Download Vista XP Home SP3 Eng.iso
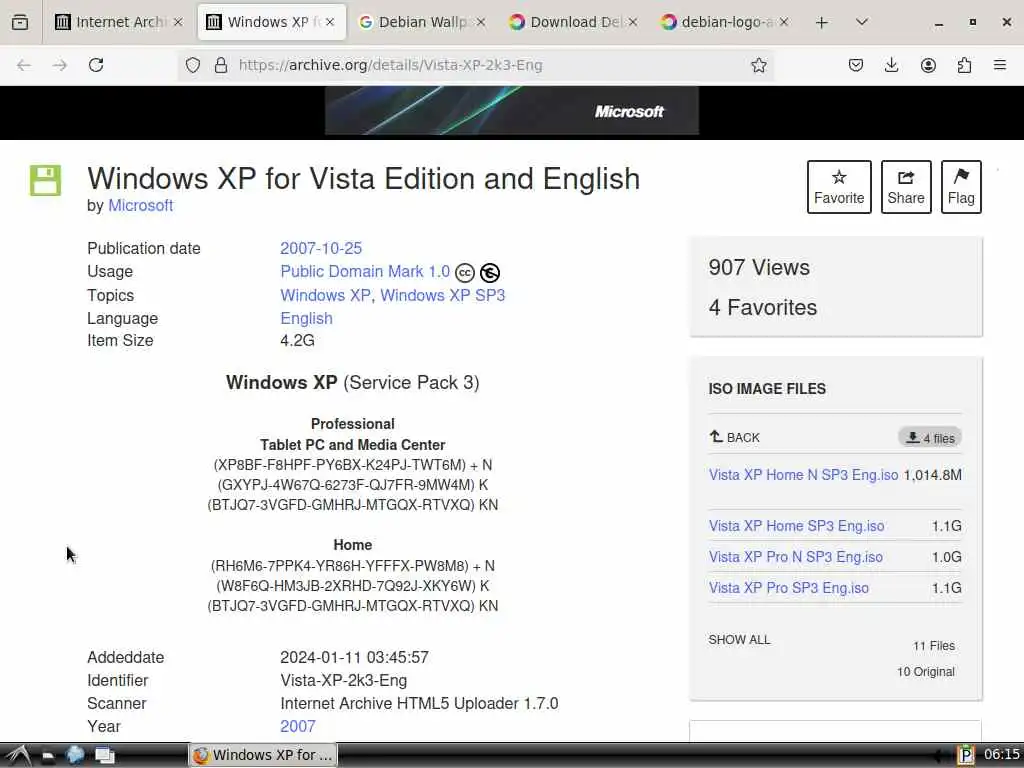Image resolution: width=1024 pixels, height=768 pixels. point(797,526)
